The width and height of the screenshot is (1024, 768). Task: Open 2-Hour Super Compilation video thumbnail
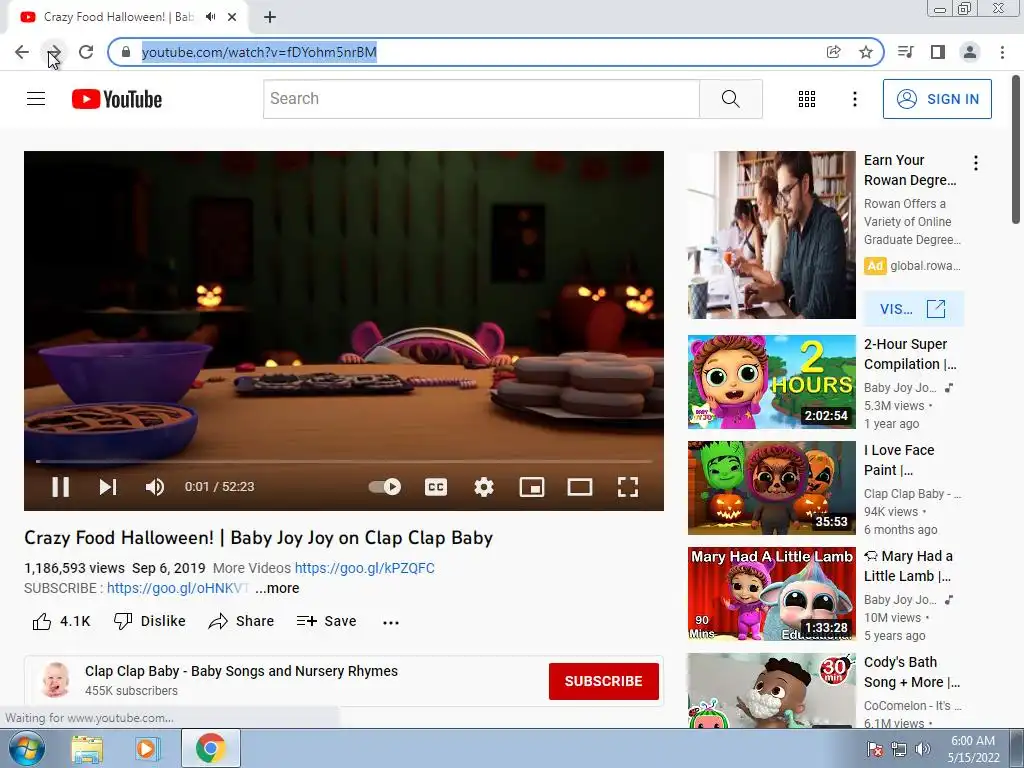pos(771,382)
